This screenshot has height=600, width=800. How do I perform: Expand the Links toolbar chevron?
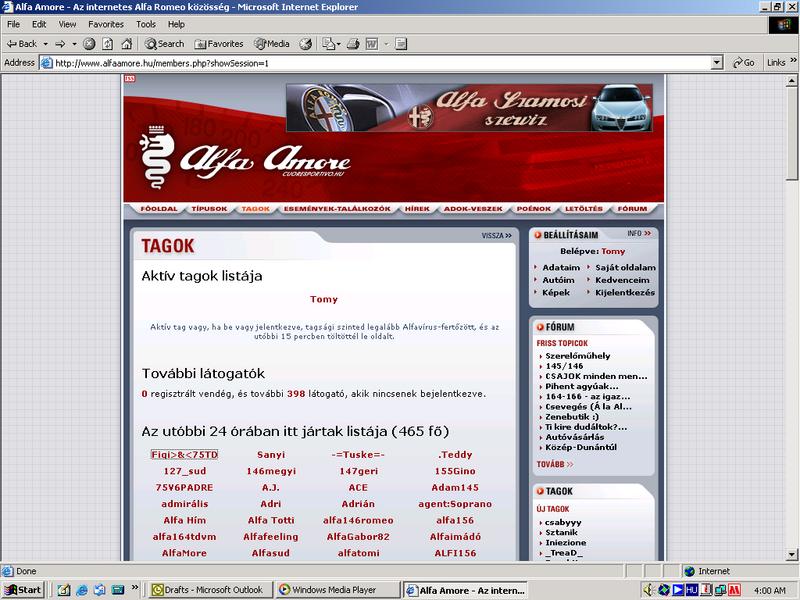coord(793,60)
